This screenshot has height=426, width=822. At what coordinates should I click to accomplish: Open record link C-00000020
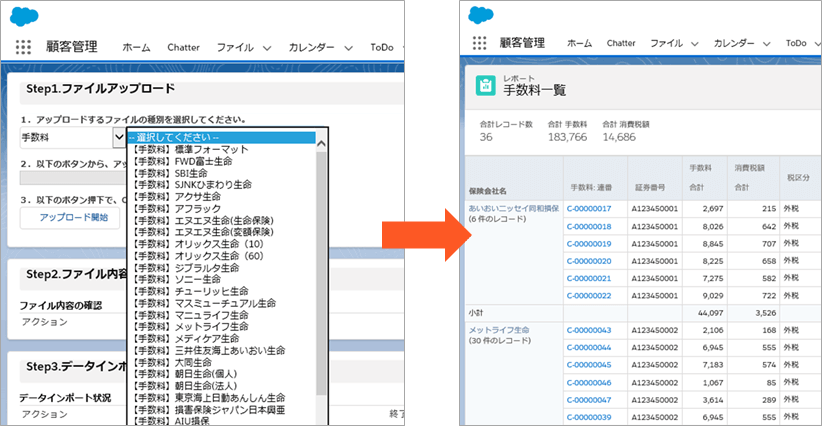(589, 261)
